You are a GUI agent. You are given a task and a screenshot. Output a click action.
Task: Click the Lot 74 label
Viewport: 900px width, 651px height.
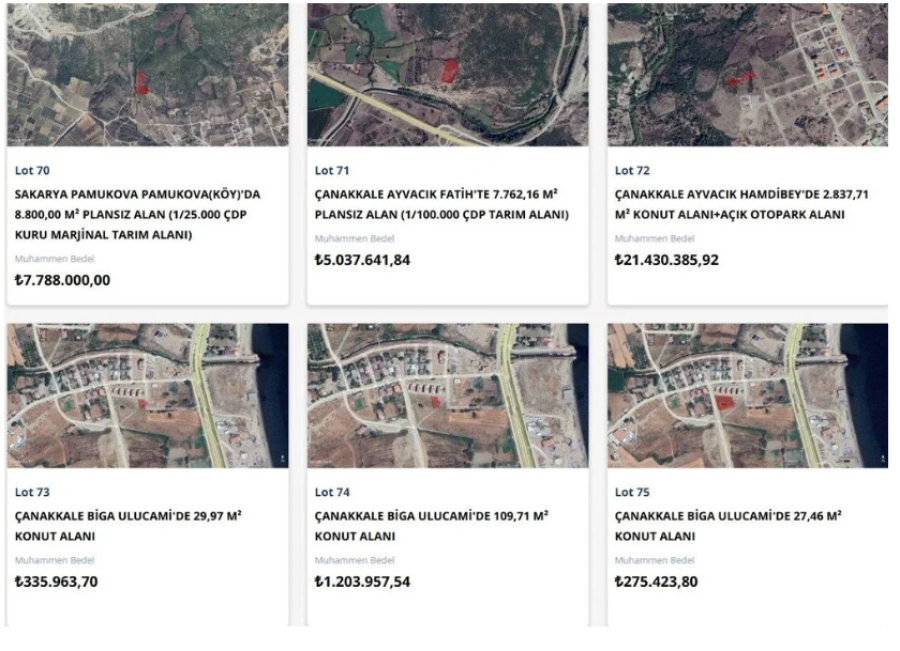pos(332,492)
